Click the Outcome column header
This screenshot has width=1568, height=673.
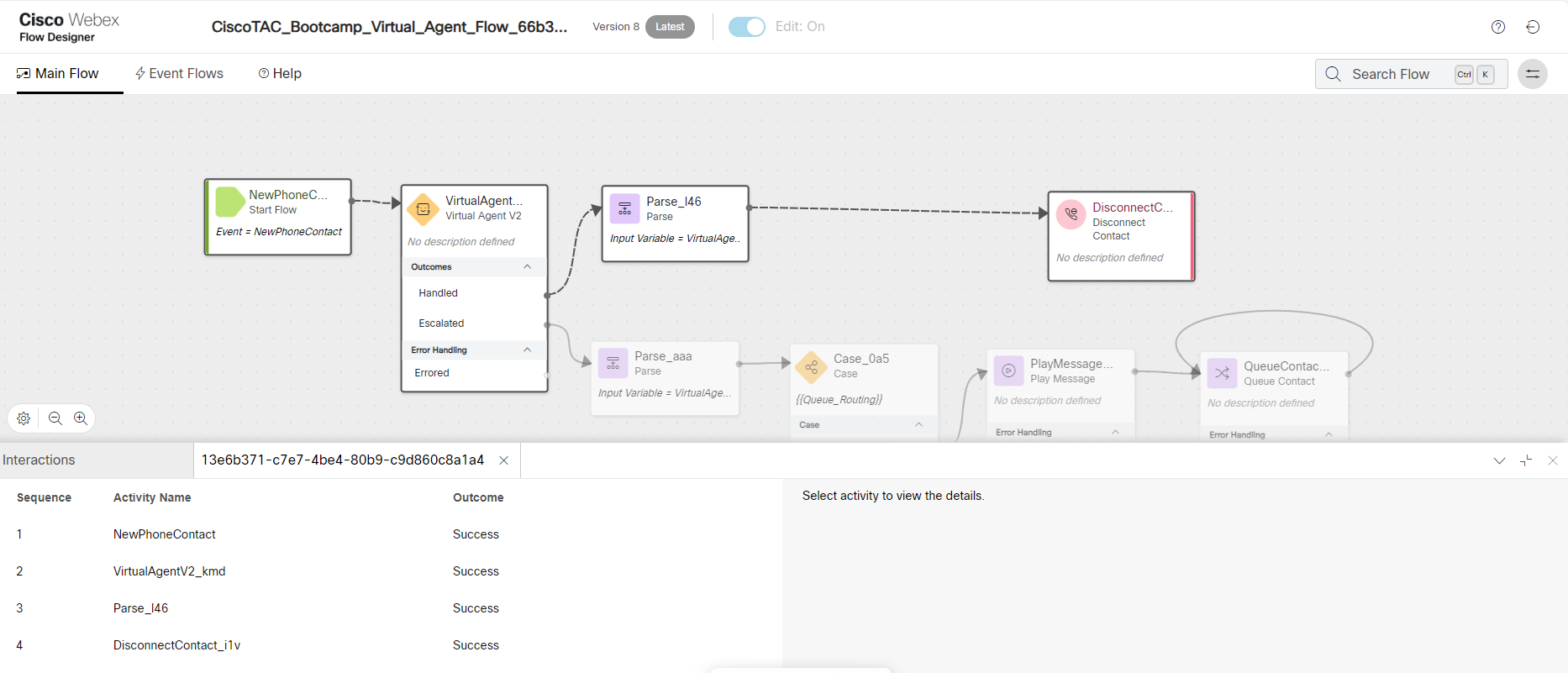click(478, 497)
